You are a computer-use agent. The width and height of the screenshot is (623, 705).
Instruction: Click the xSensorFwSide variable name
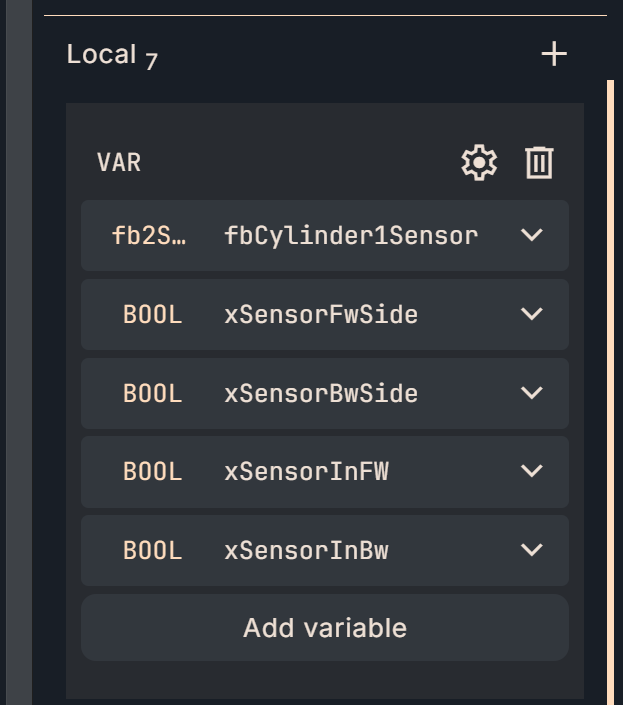(x=321, y=315)
